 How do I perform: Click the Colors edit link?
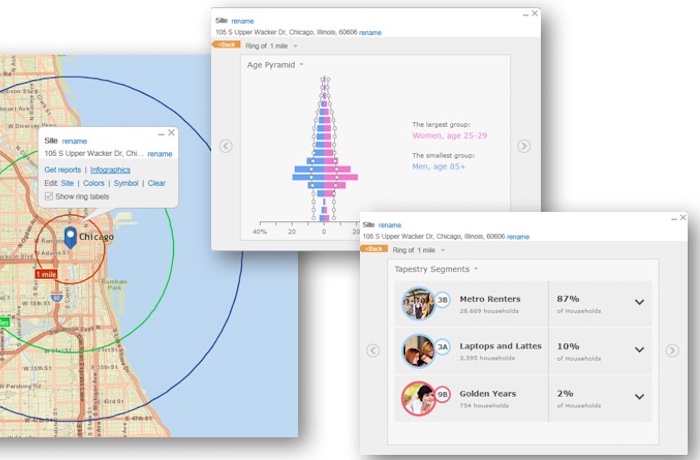pyautogui.click(x=93, y=183)
